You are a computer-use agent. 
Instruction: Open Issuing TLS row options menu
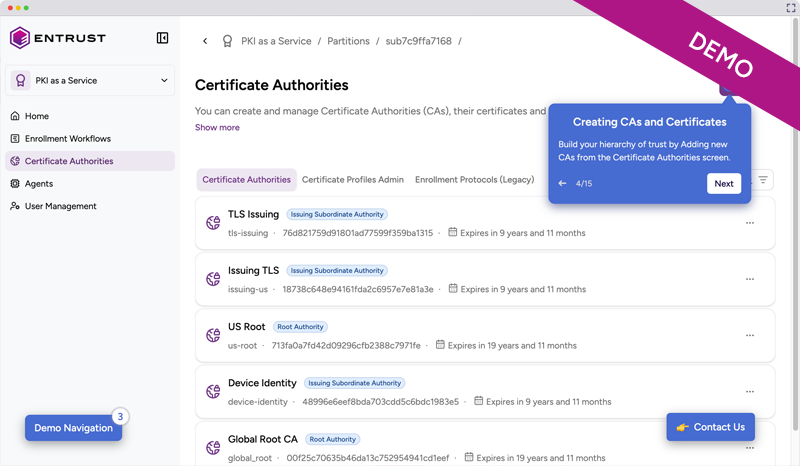[x=749, y=279]
